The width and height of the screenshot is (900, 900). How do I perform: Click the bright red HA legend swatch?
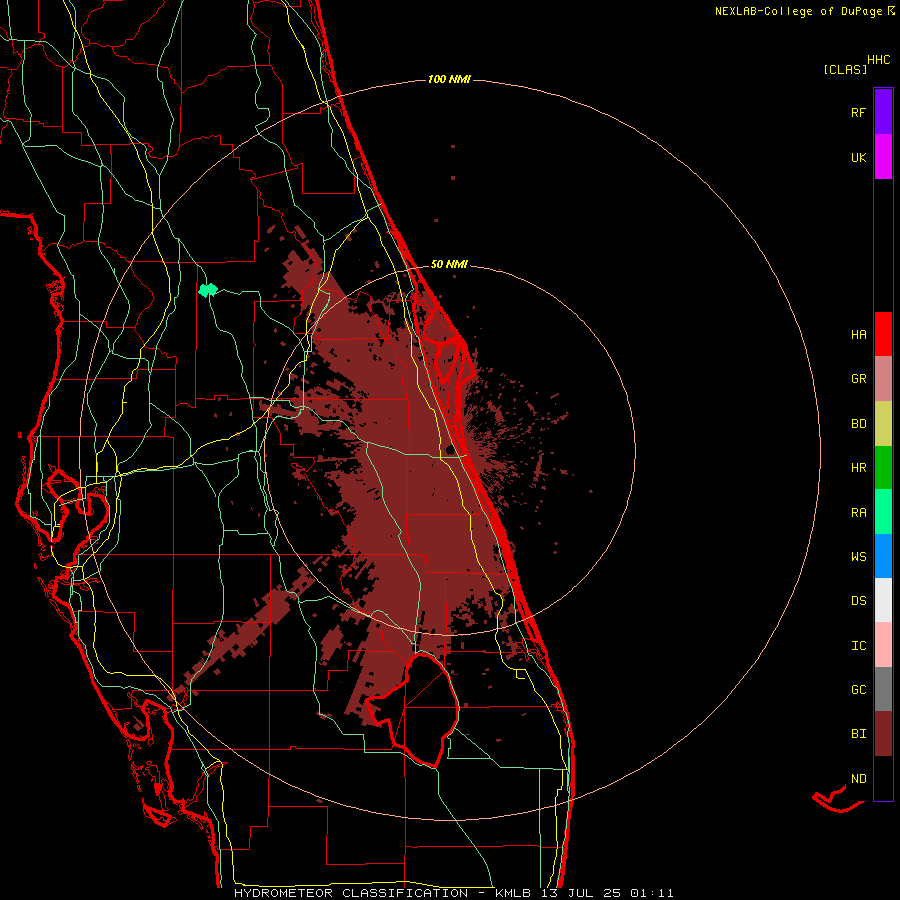point(883,334)
